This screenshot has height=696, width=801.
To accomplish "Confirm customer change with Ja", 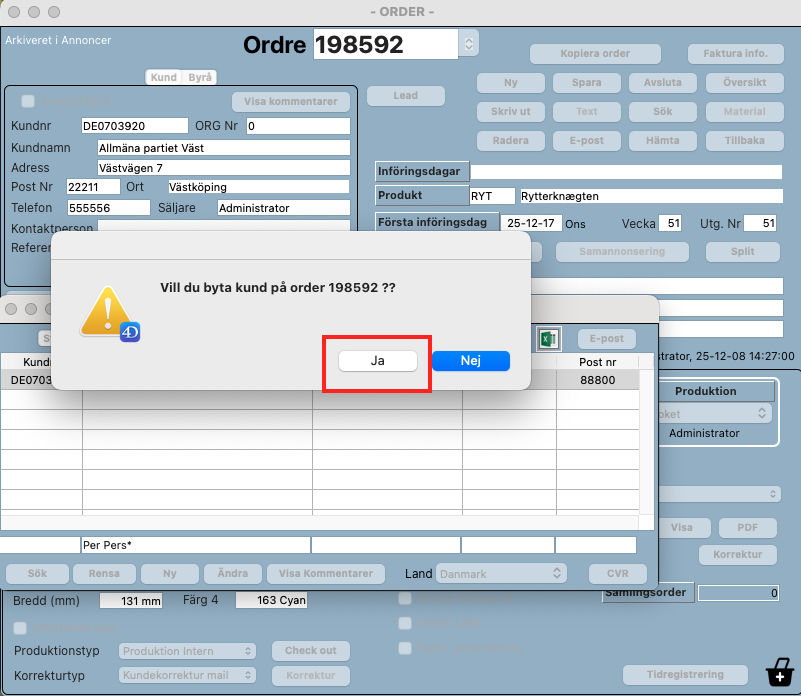I will coord(377,361).
